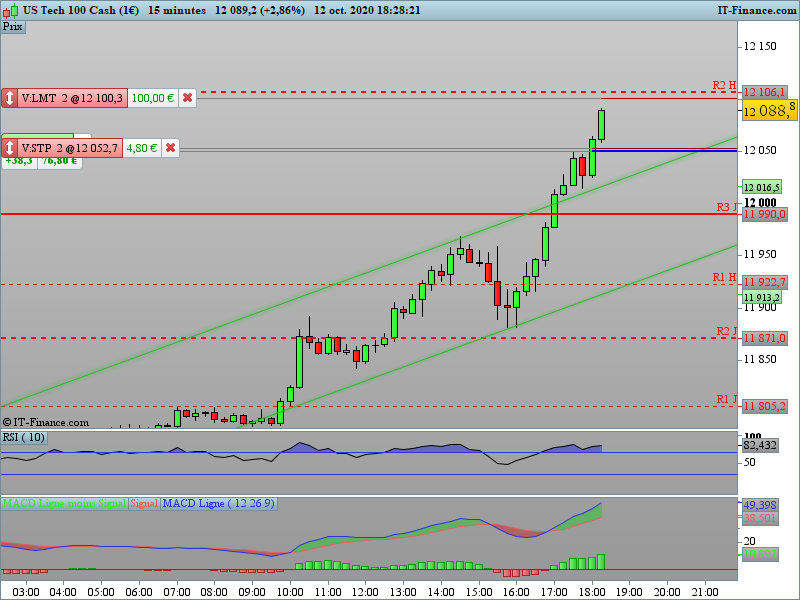Click the US Tech 100 Cash instrument name
The height and width of the screenshot is (600, 800).
point(81,10)
